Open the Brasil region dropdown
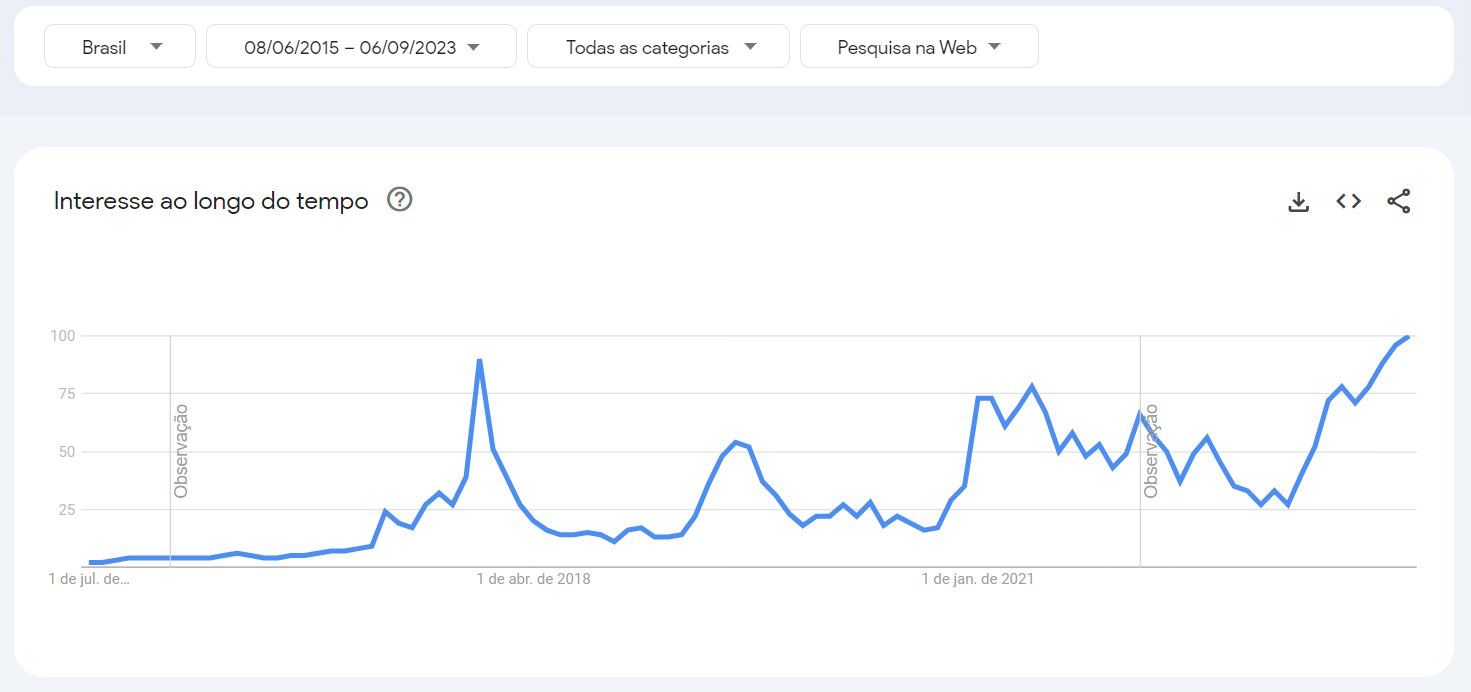The width and height of the screenshot is (1471, 692). [120, 47]
